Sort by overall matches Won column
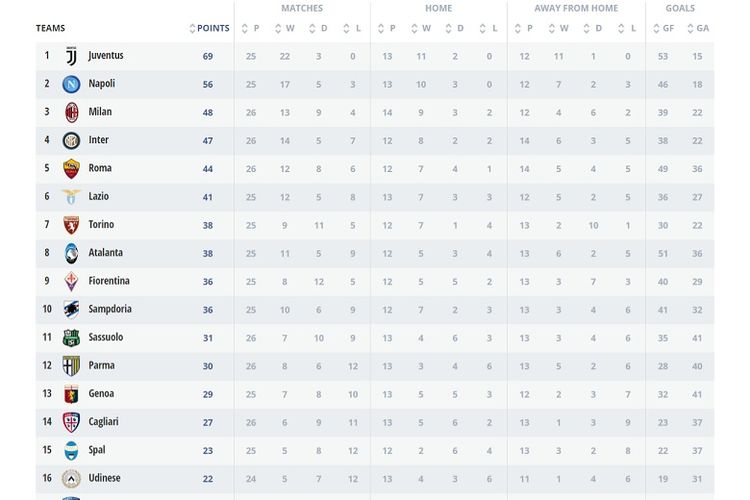 (285, 28)
